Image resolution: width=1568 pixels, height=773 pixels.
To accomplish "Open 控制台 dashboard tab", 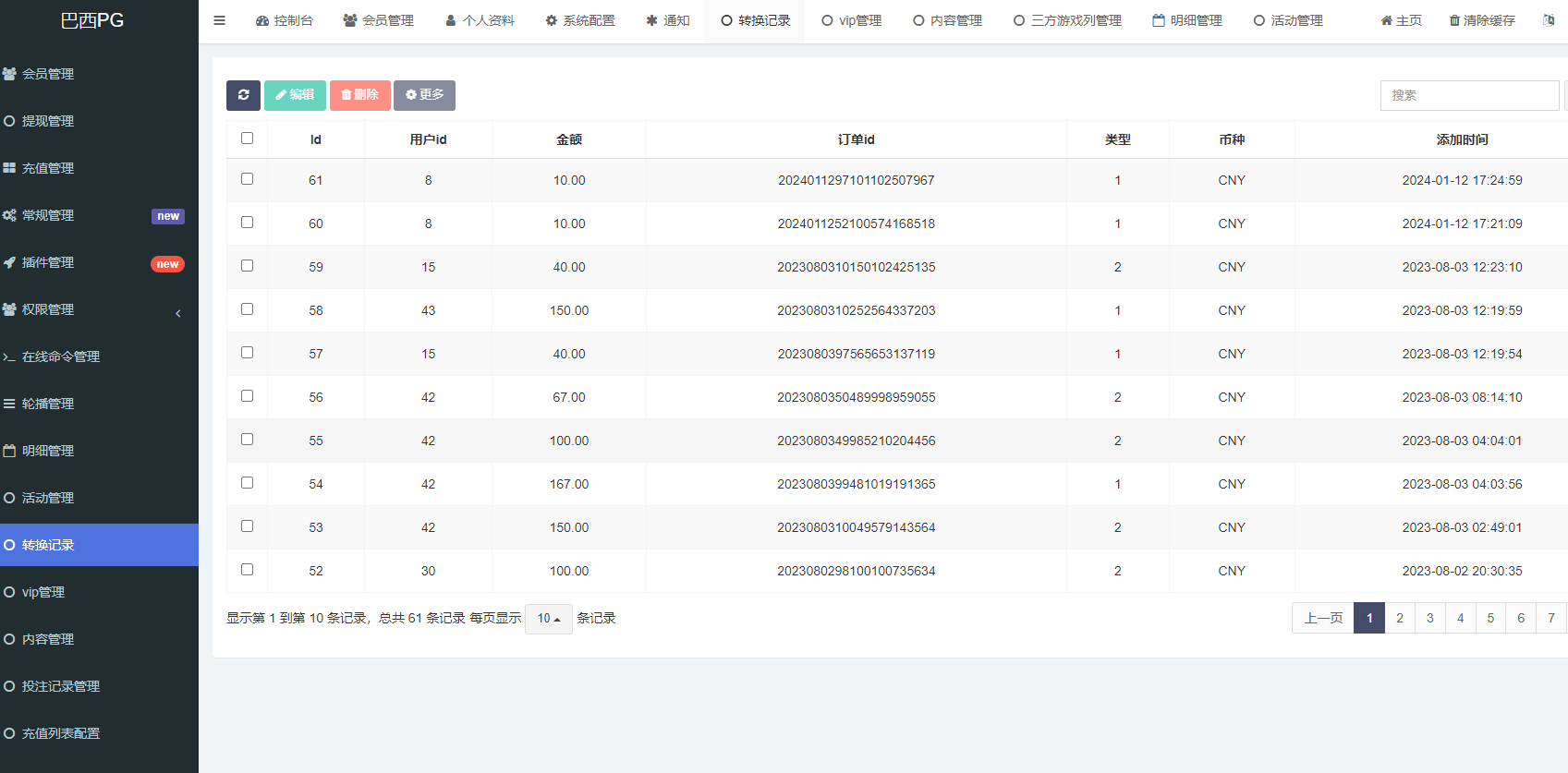I will [284, 20].
